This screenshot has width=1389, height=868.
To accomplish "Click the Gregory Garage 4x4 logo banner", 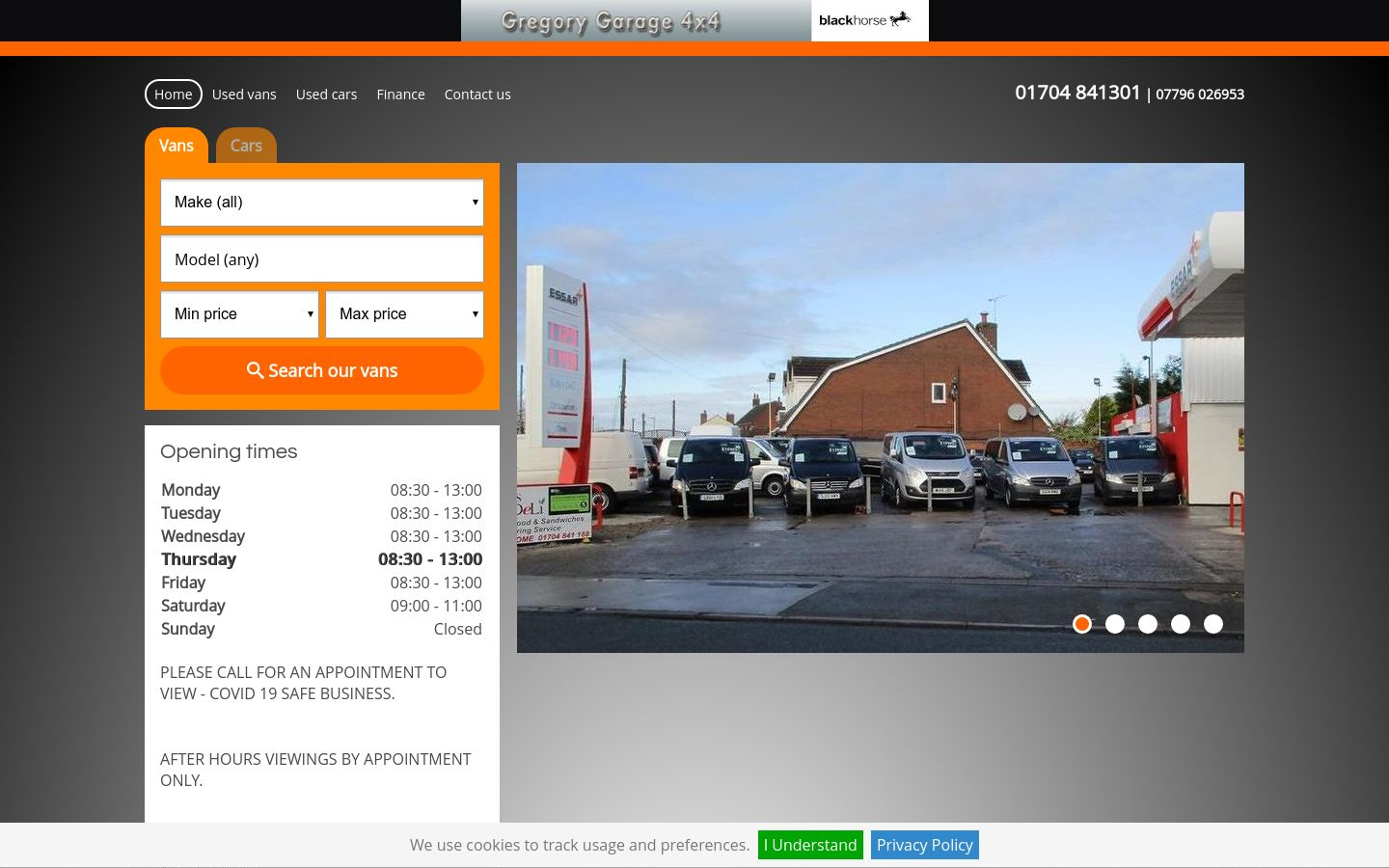I will tap(636, 20).
